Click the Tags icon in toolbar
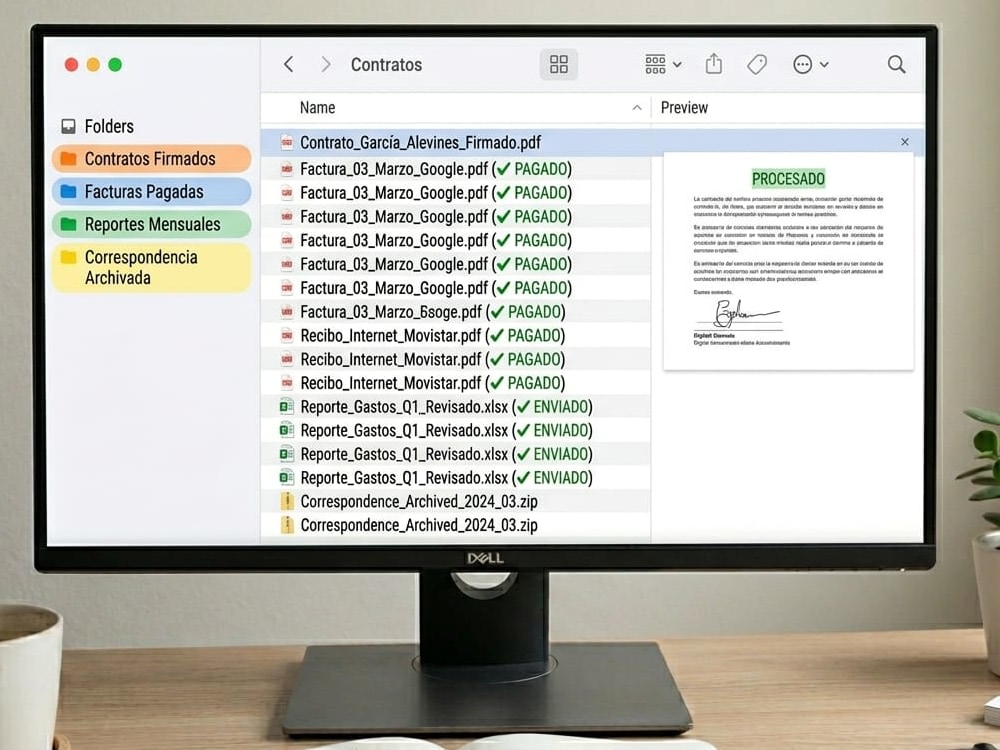The image size is (1000, 750). (x=756, y=64)
